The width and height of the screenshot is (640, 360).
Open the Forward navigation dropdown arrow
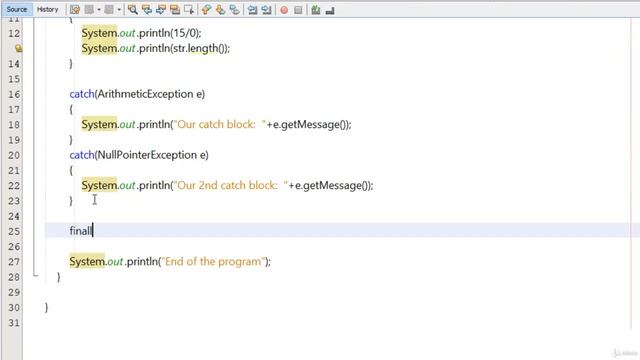coord(119,10)
